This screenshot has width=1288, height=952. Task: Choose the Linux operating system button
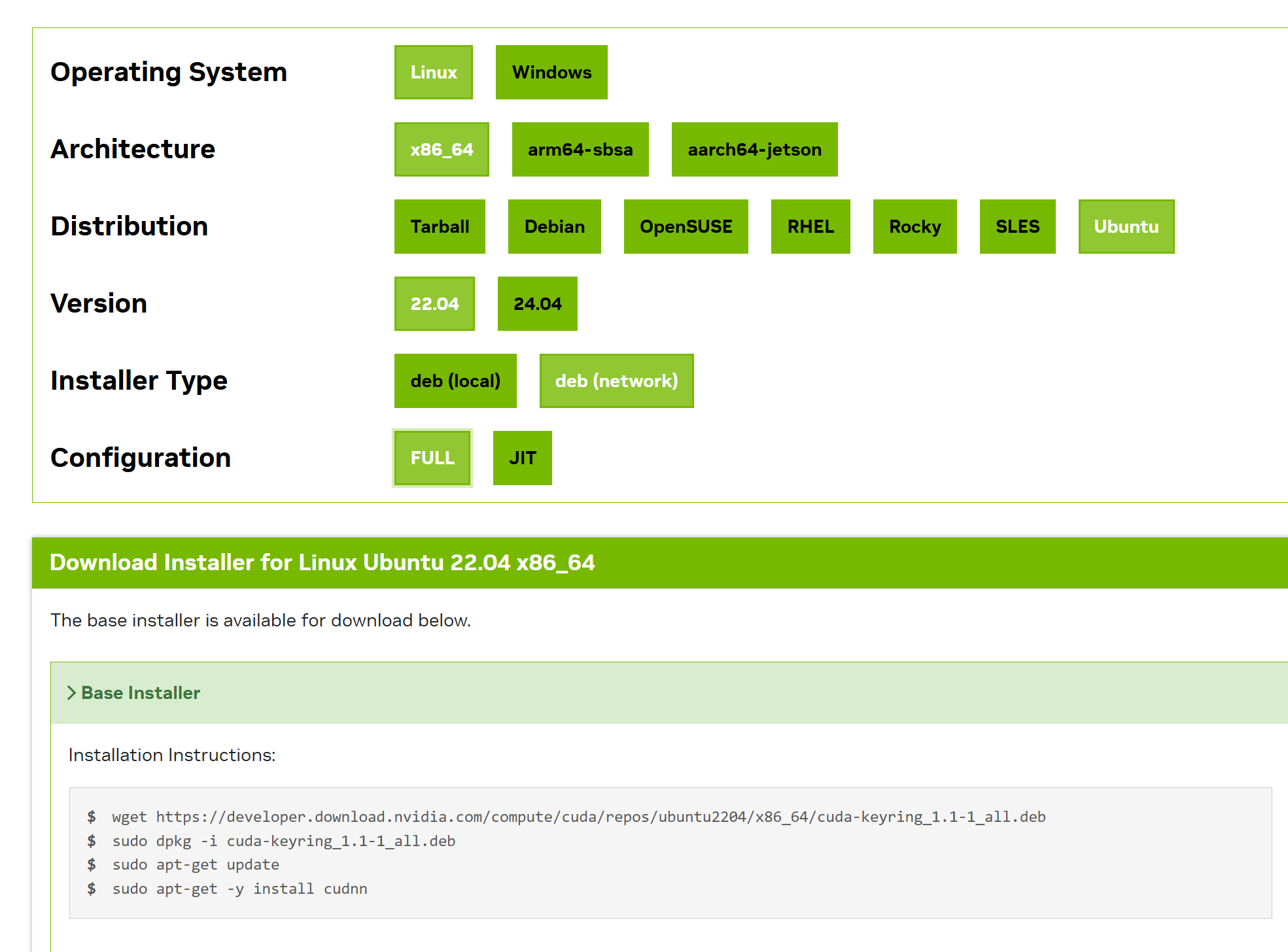coord(433,73)
